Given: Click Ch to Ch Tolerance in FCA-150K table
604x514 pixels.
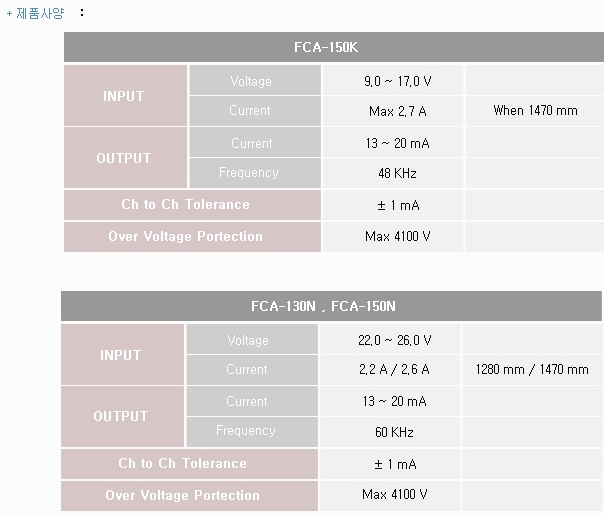Looking at the screenshot, I should [185, 205].
